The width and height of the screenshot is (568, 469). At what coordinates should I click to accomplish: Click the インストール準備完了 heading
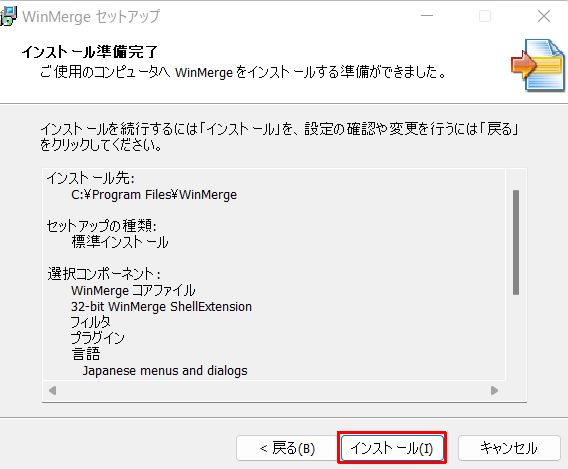click(x=90, y=52)
